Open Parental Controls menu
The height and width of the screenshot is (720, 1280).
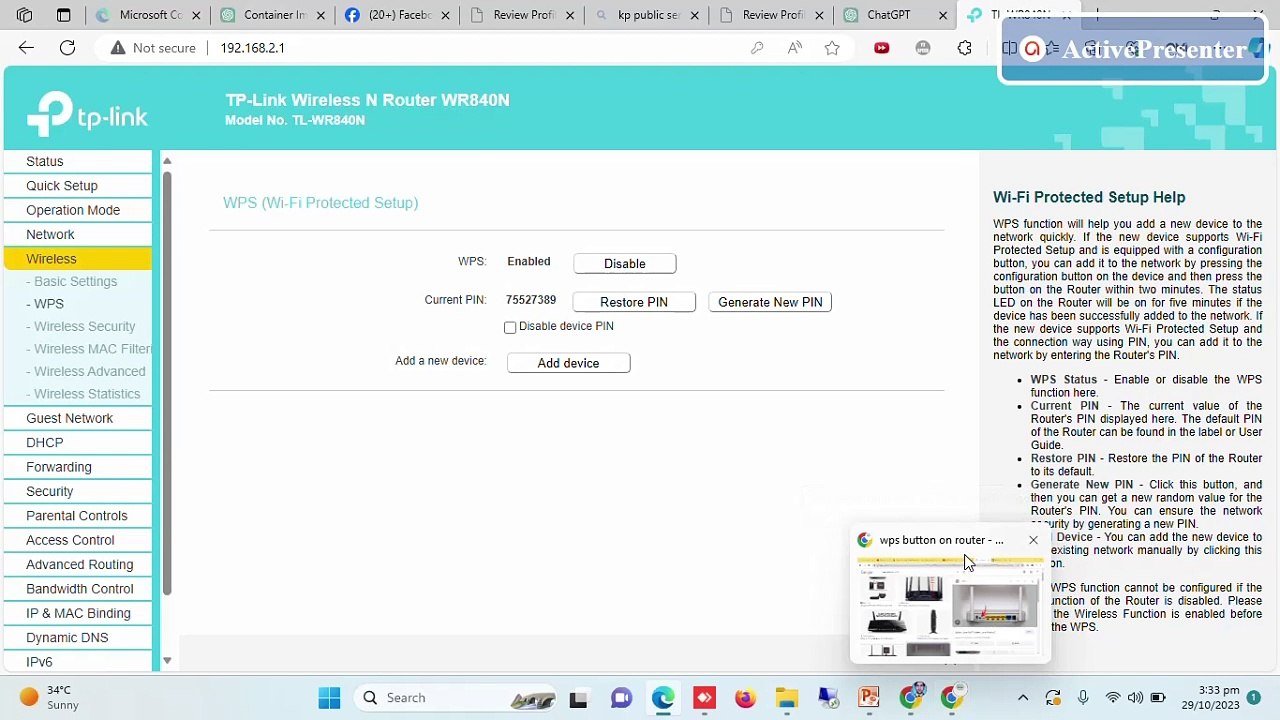point(78,516)
